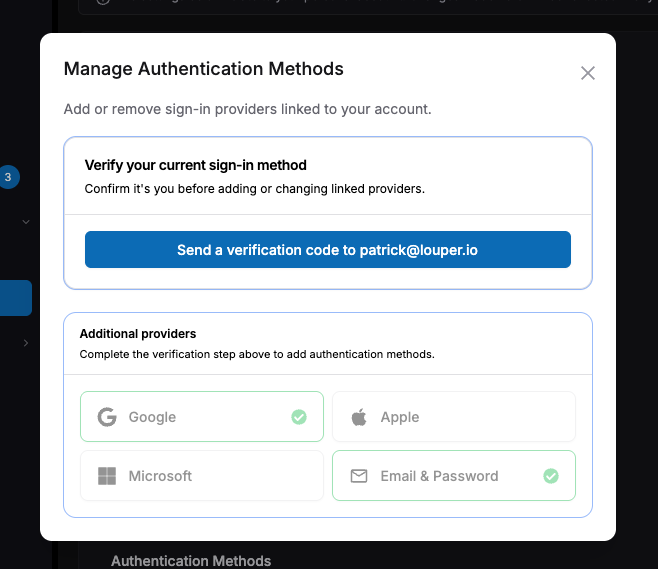Viewport: 658px width, 569px height.
Task: Click the Verify your current sign-in method heading
Action: coord(196,165)
